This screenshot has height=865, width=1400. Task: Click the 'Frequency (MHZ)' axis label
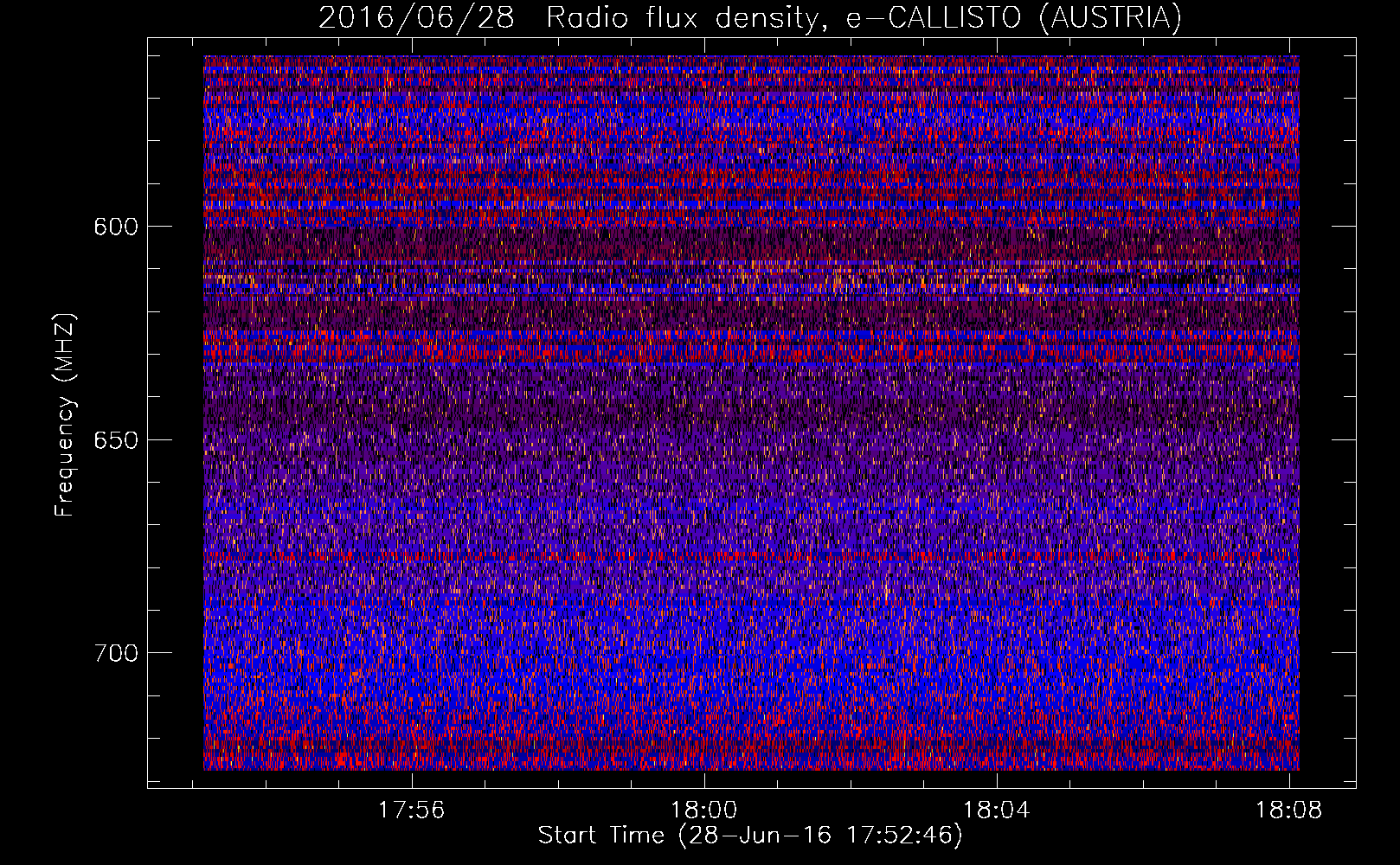(65, 415)
